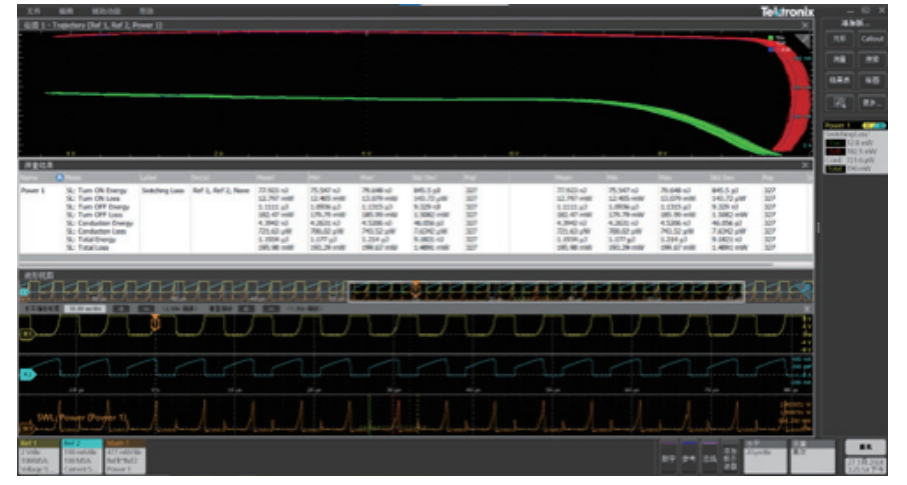
Task: Click the trigger position marker on waveform
Action: pyautogui.click(x=155, y=321)
